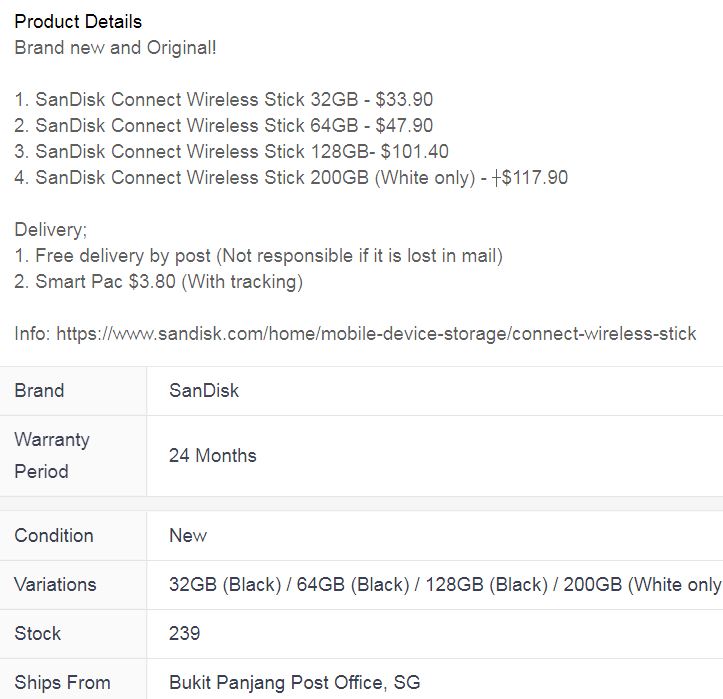This screenshot has width=723, height=699.
Task: Click the stock count 239
Action: coord(184,634)
